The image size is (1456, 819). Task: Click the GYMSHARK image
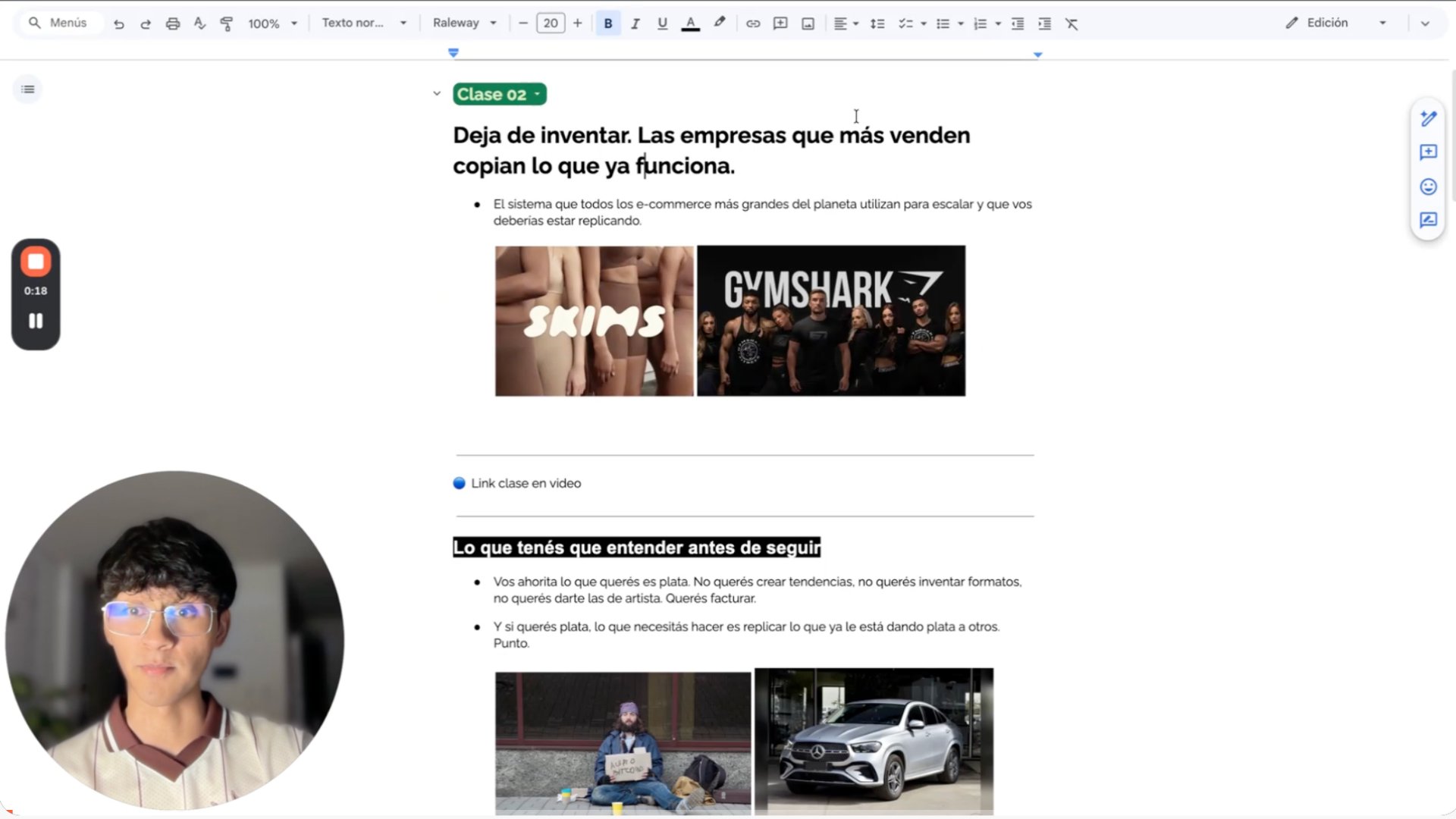(x=831, y=321)
